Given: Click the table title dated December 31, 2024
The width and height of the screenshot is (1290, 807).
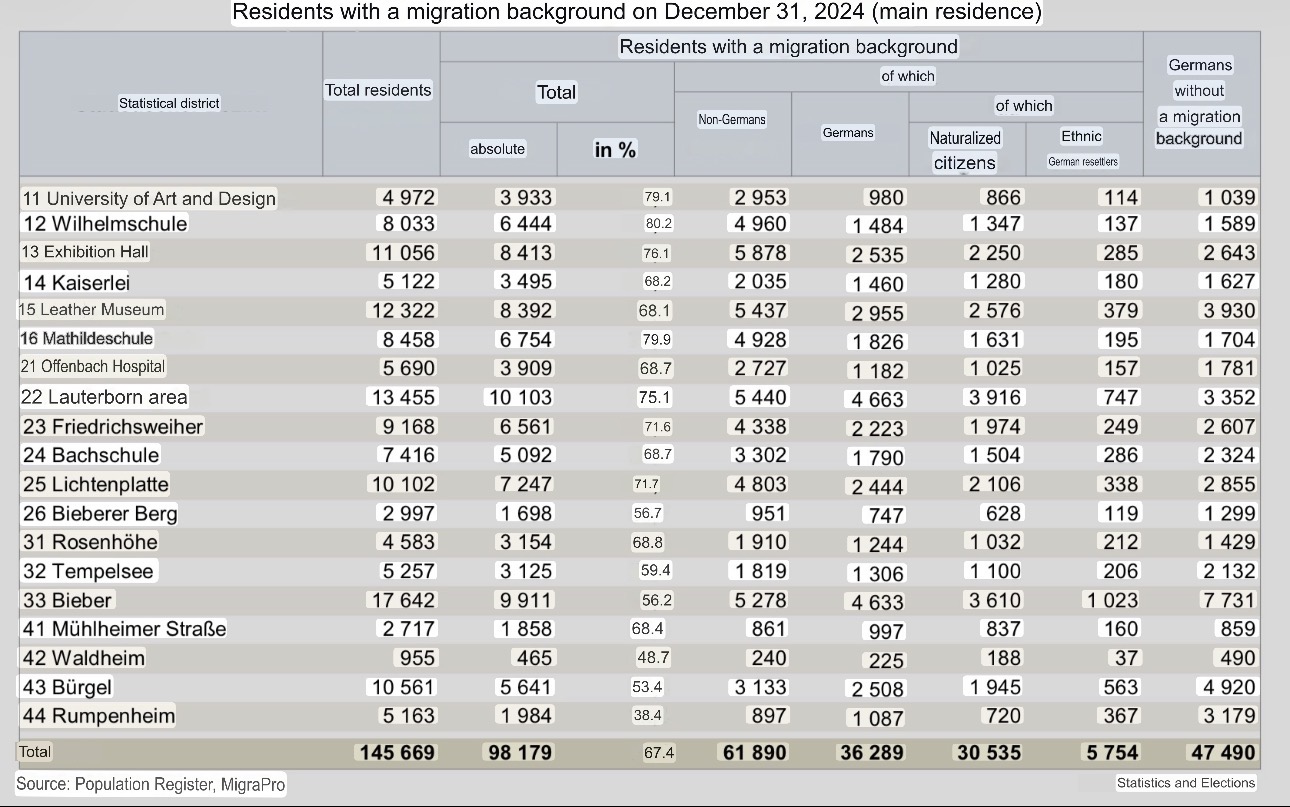Looking at the screenshot, I should 637,13.
